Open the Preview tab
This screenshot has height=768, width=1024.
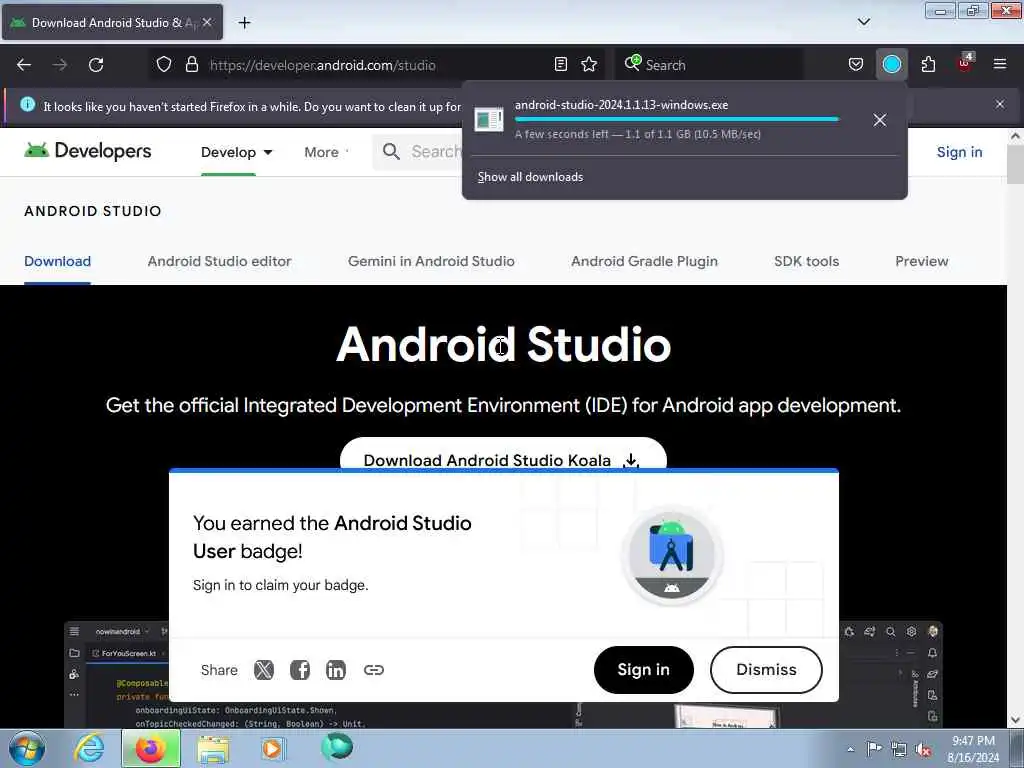[921, 261]
